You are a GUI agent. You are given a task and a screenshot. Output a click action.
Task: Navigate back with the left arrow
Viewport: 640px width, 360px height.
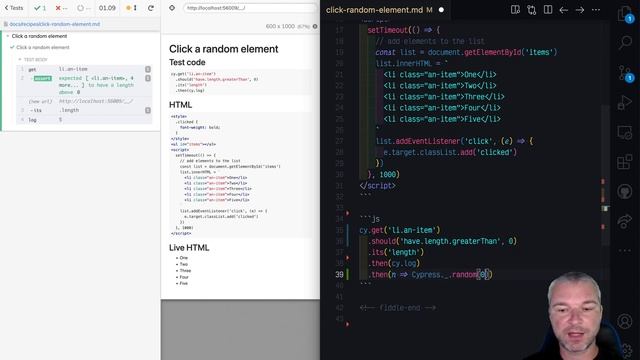coord(564,10)
